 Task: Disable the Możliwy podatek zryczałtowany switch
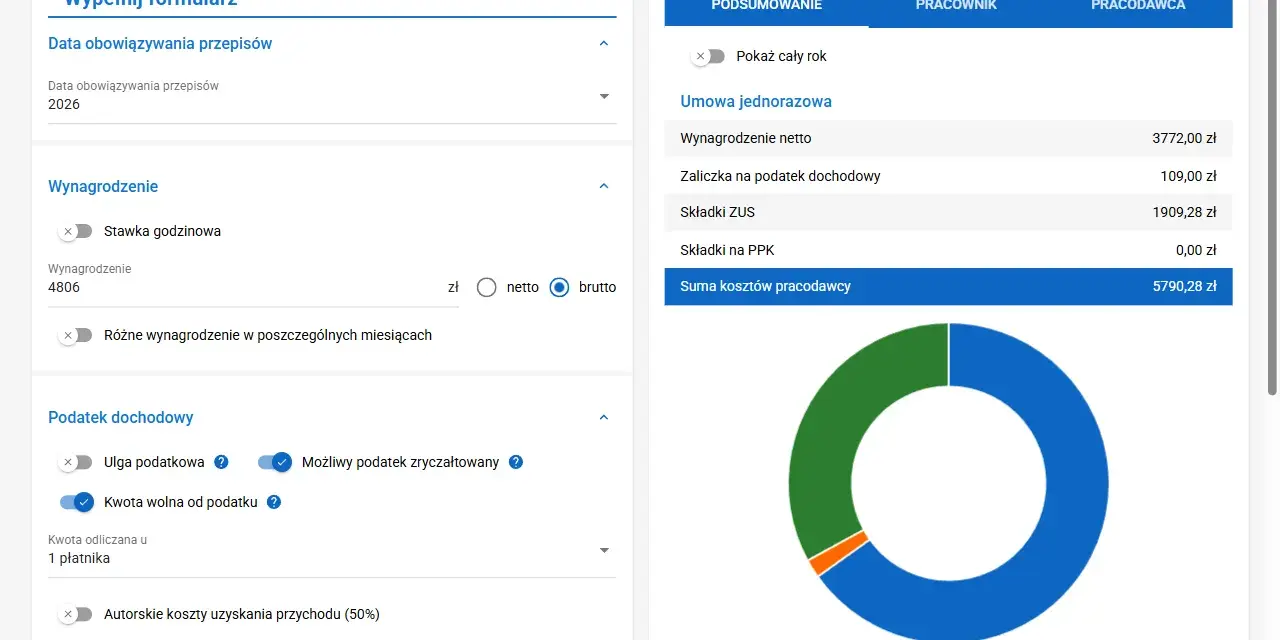275,462
